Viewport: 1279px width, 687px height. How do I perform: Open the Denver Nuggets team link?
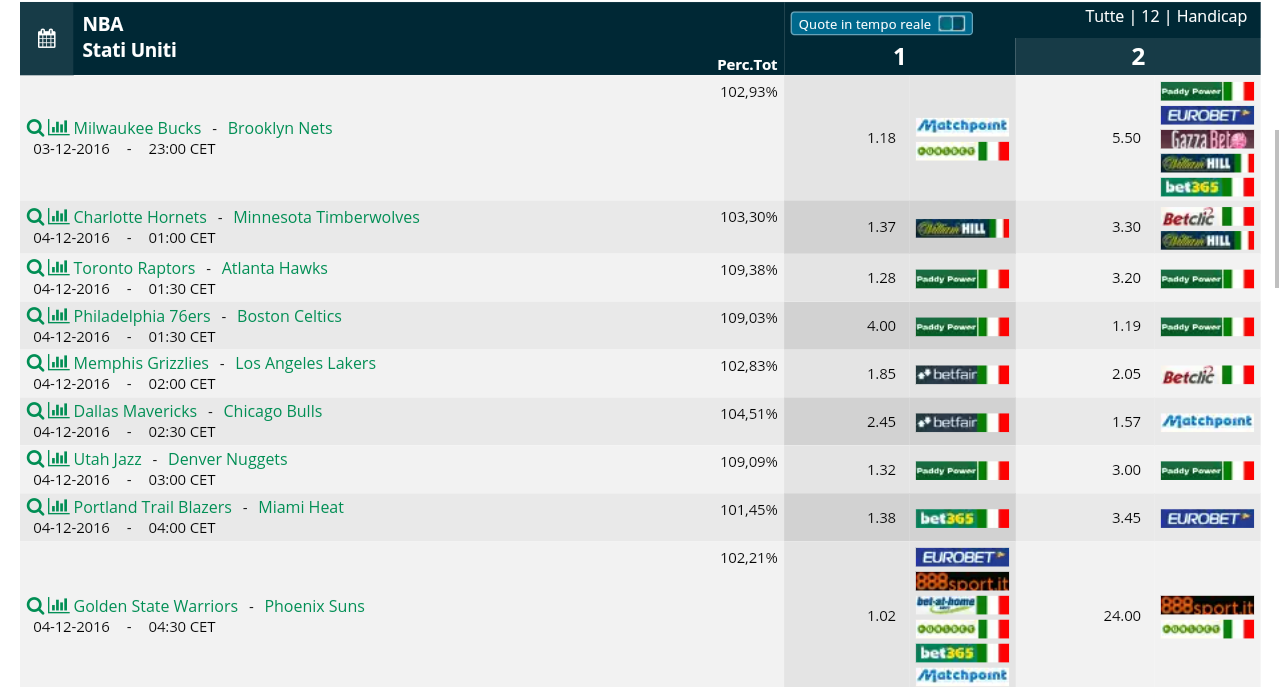(227, 459)
